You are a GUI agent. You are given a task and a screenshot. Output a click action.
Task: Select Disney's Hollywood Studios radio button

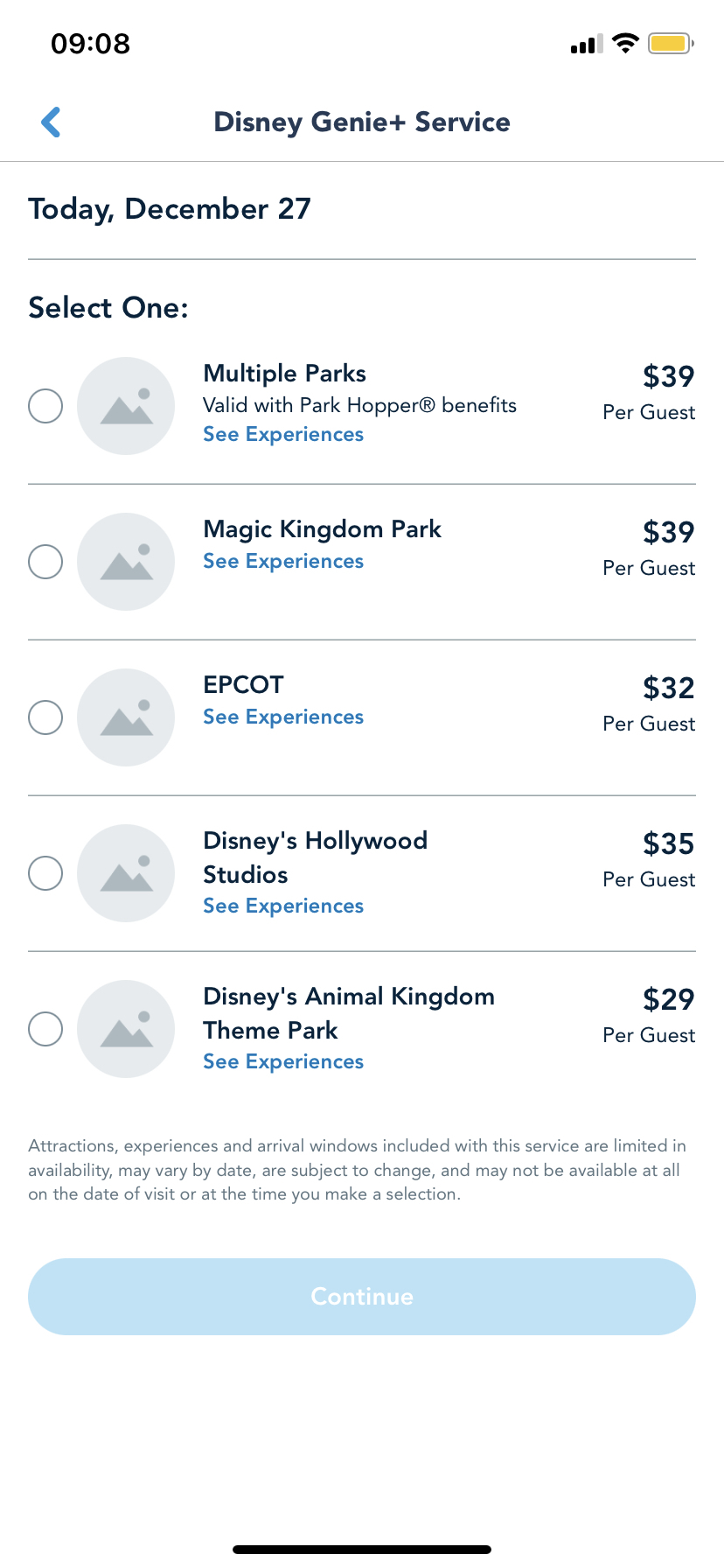click(x=45, y=873)
